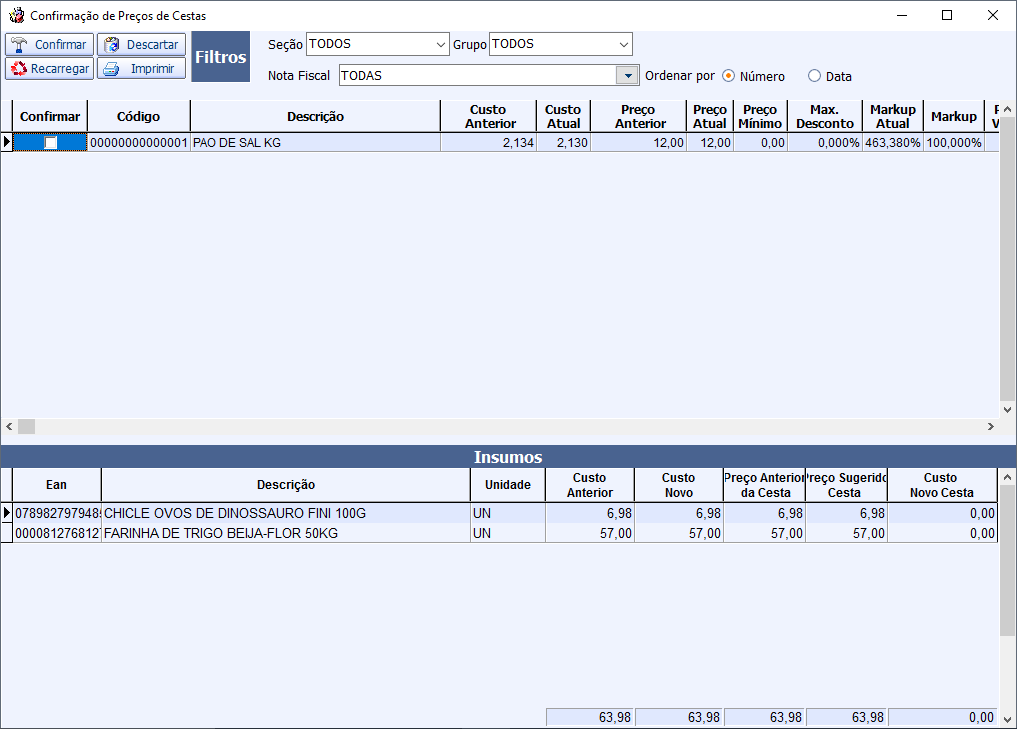Click inside the Nota Fiscal TODAS field
The height and width of the screenshot is (729, 1017).
coord(477,75)
